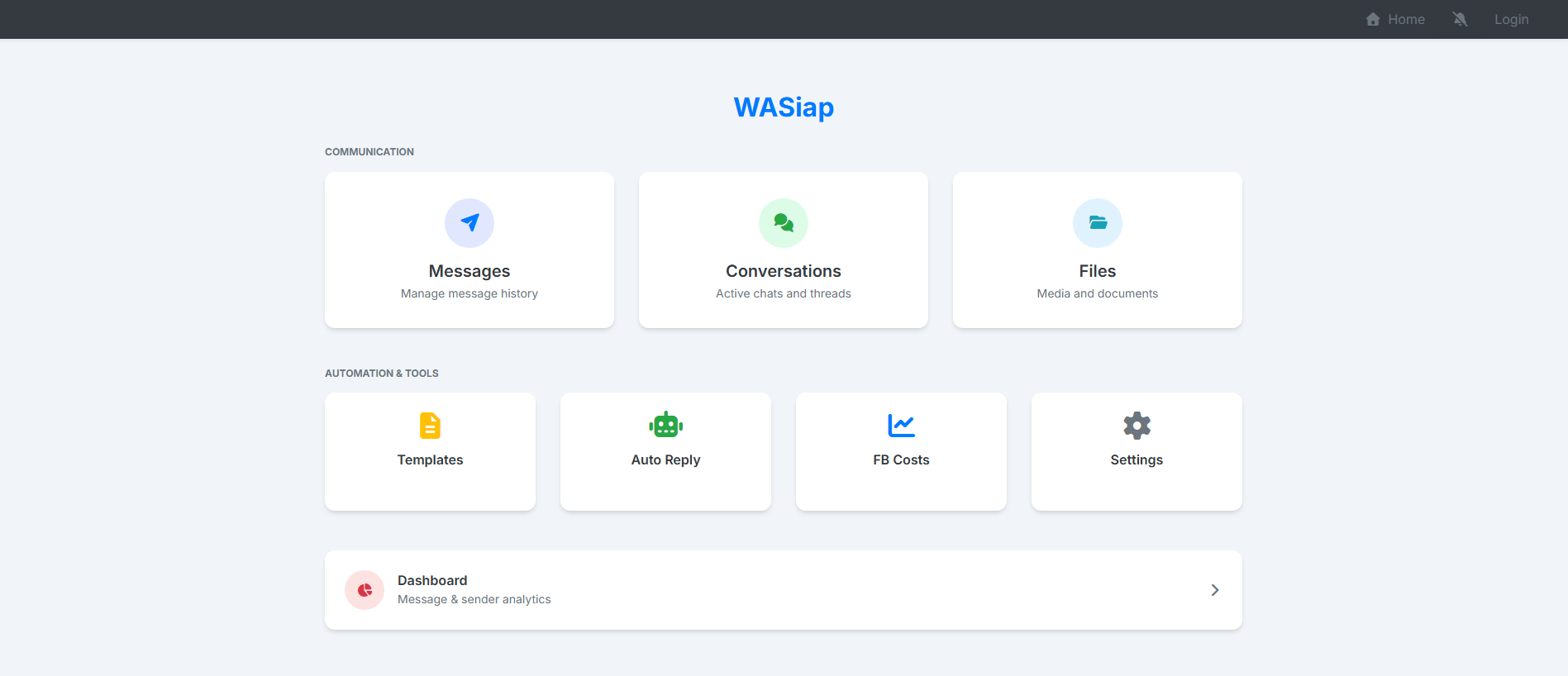Image resolution: width=1568 pixels, height=676 pixels.
Task: Click the Templates label
Action: 430,459
